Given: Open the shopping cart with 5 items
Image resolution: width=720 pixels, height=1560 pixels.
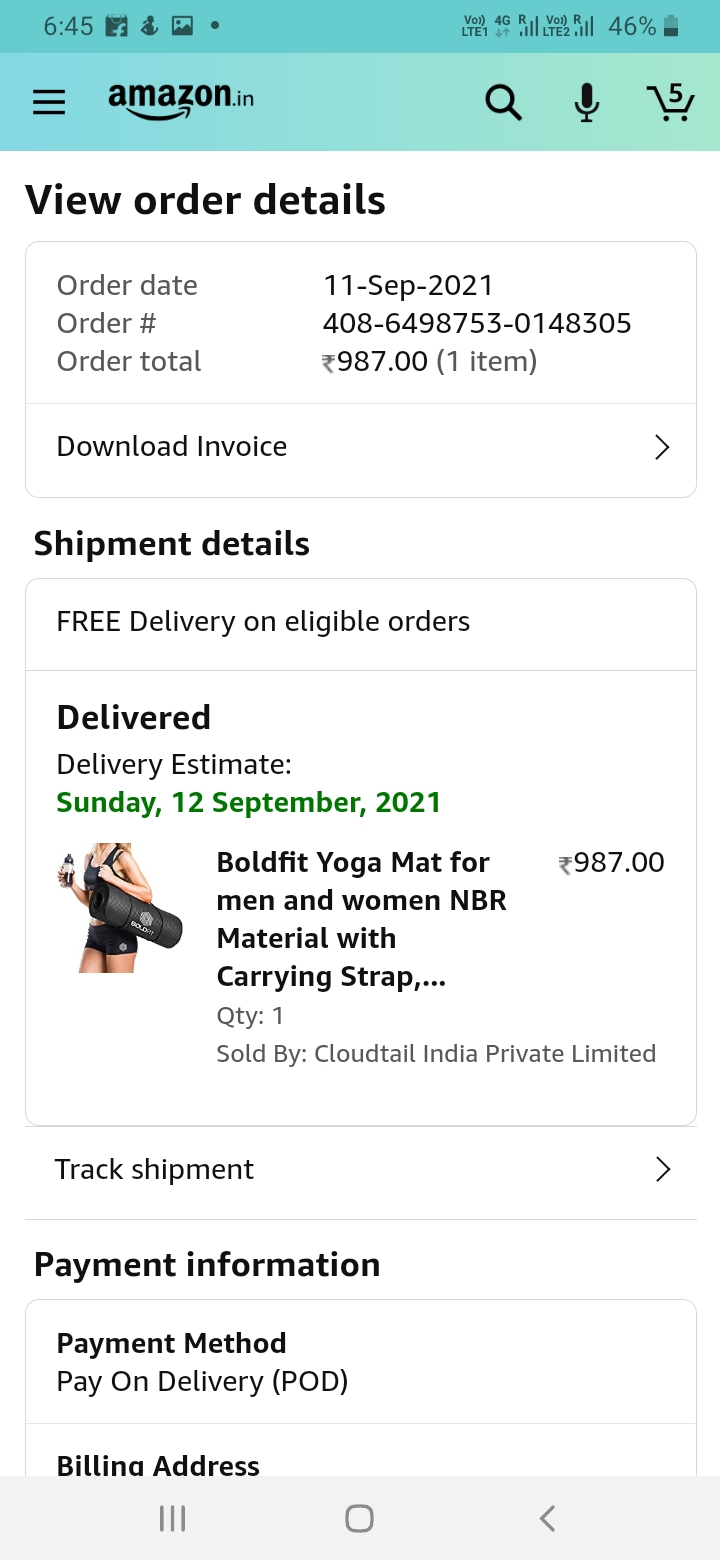Looking at the screenshot, I should click(669, 102).
